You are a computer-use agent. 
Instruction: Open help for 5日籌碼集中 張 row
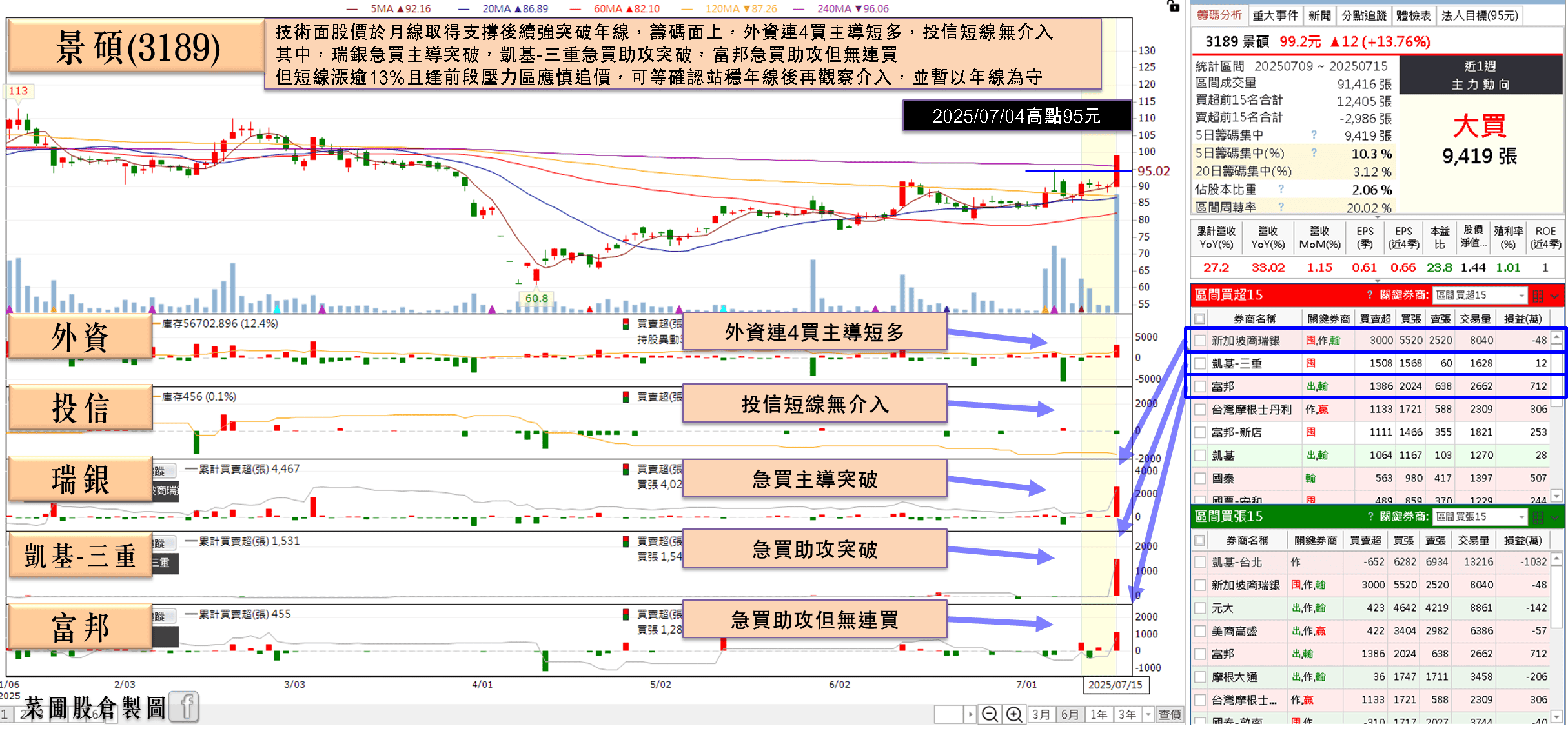coord(1314,135)
